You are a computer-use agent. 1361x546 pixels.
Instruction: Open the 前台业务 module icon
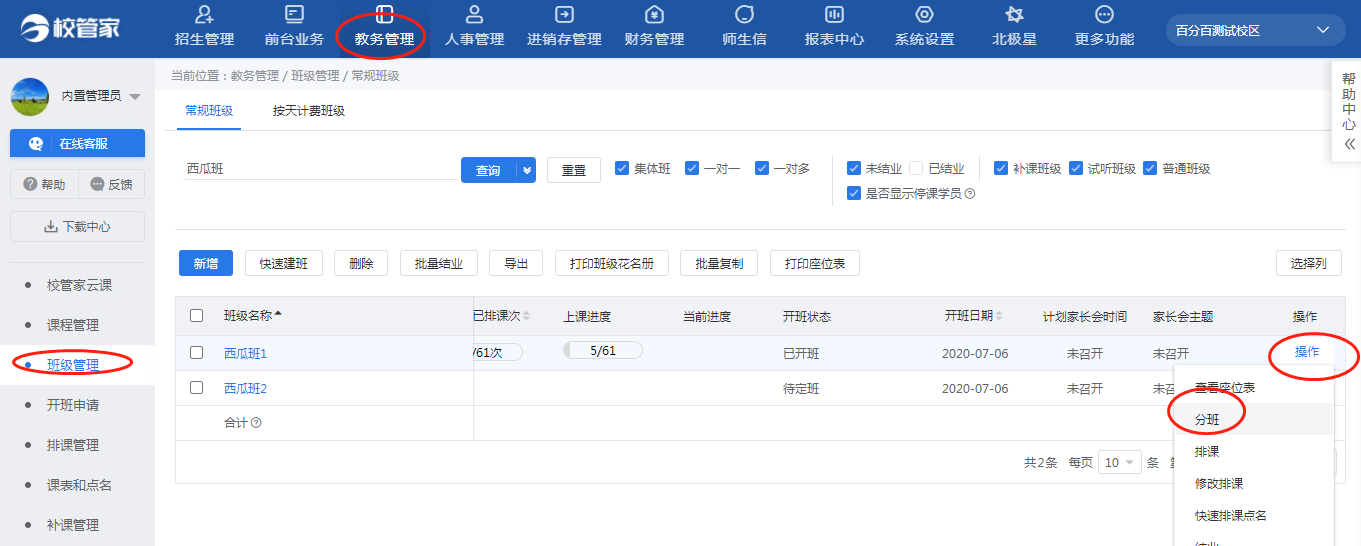pos(294,15)
